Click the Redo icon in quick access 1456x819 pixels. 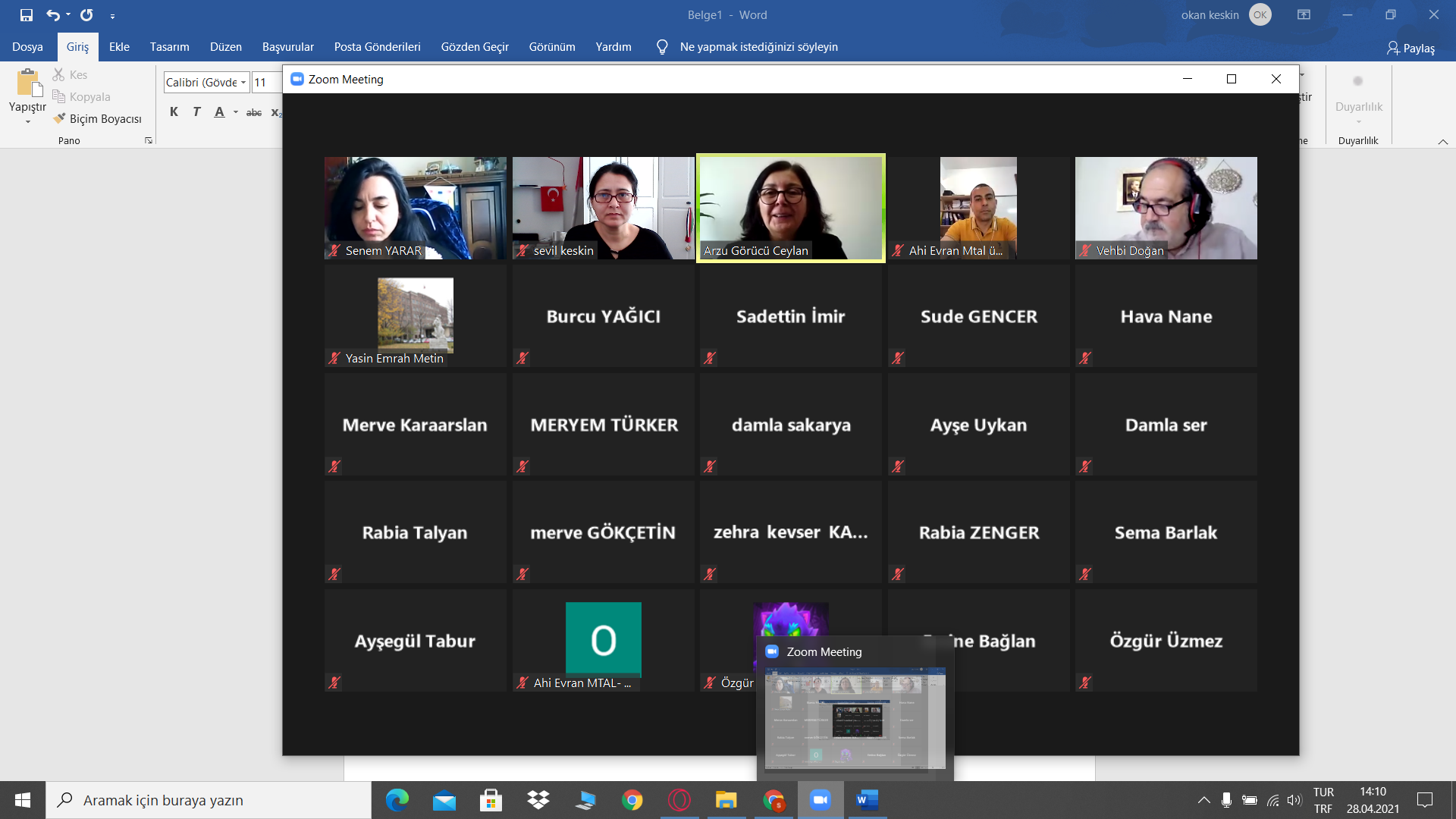tap(86, 15)
